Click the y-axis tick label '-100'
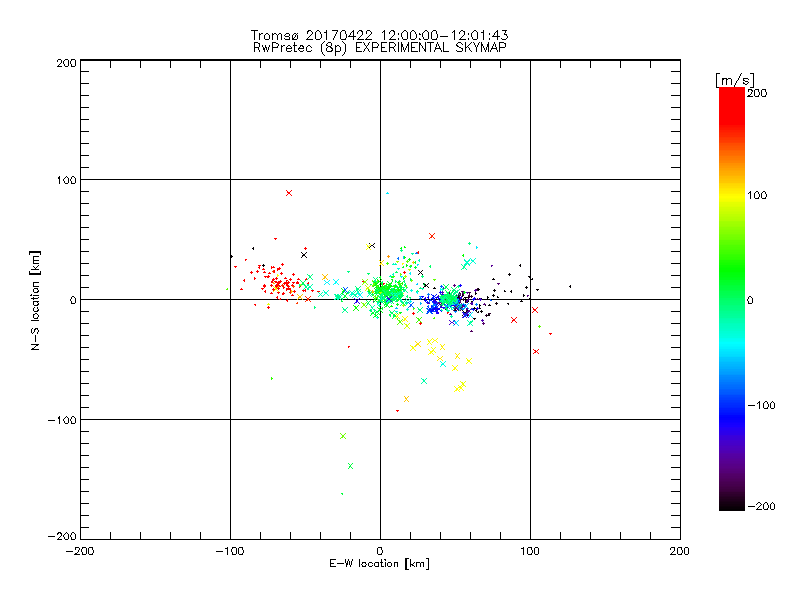This screenshot has width=800, height=600. [62, 420]
